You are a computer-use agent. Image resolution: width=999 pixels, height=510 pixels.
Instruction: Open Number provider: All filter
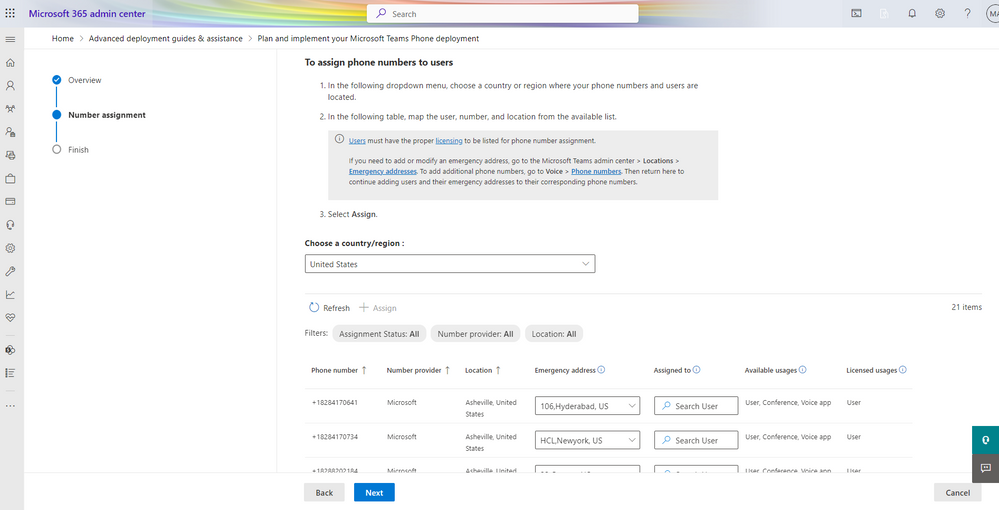pos(475,333)
